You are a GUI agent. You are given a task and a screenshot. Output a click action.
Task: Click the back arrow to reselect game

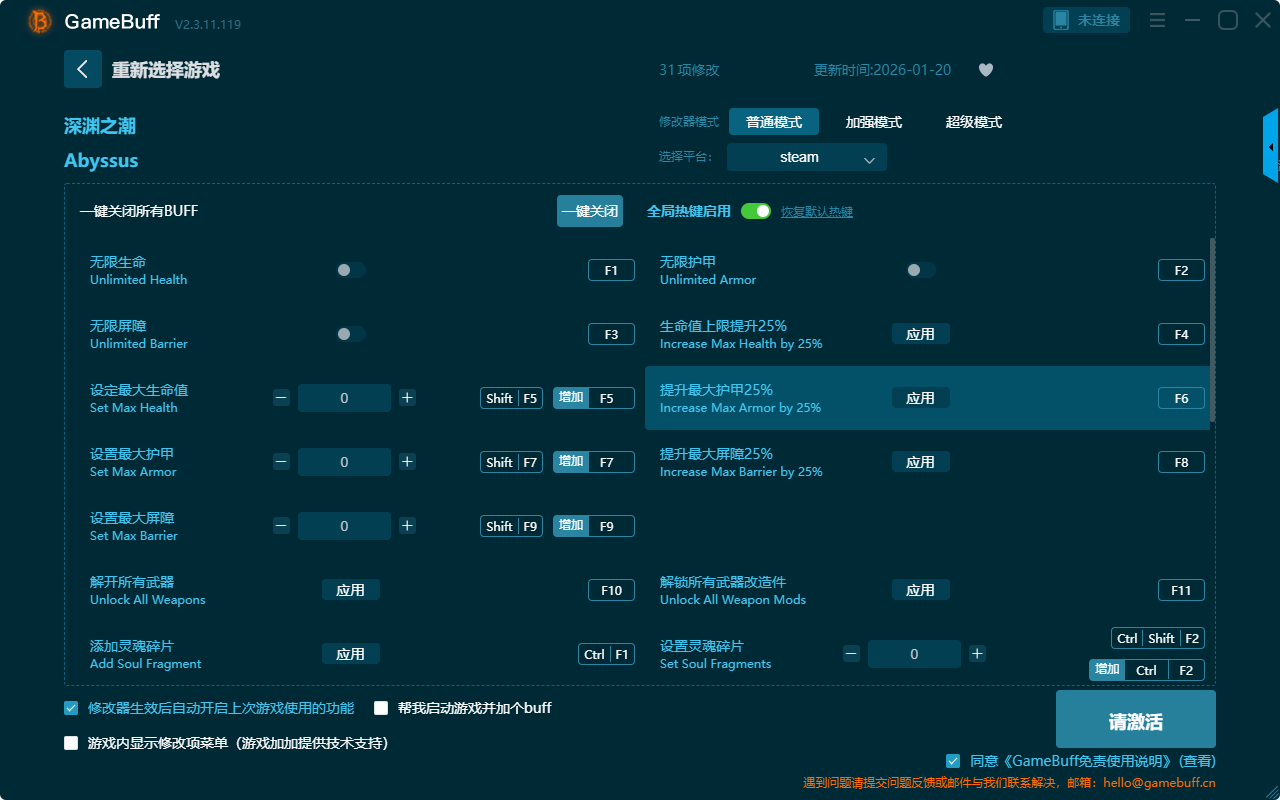(83, 69)
